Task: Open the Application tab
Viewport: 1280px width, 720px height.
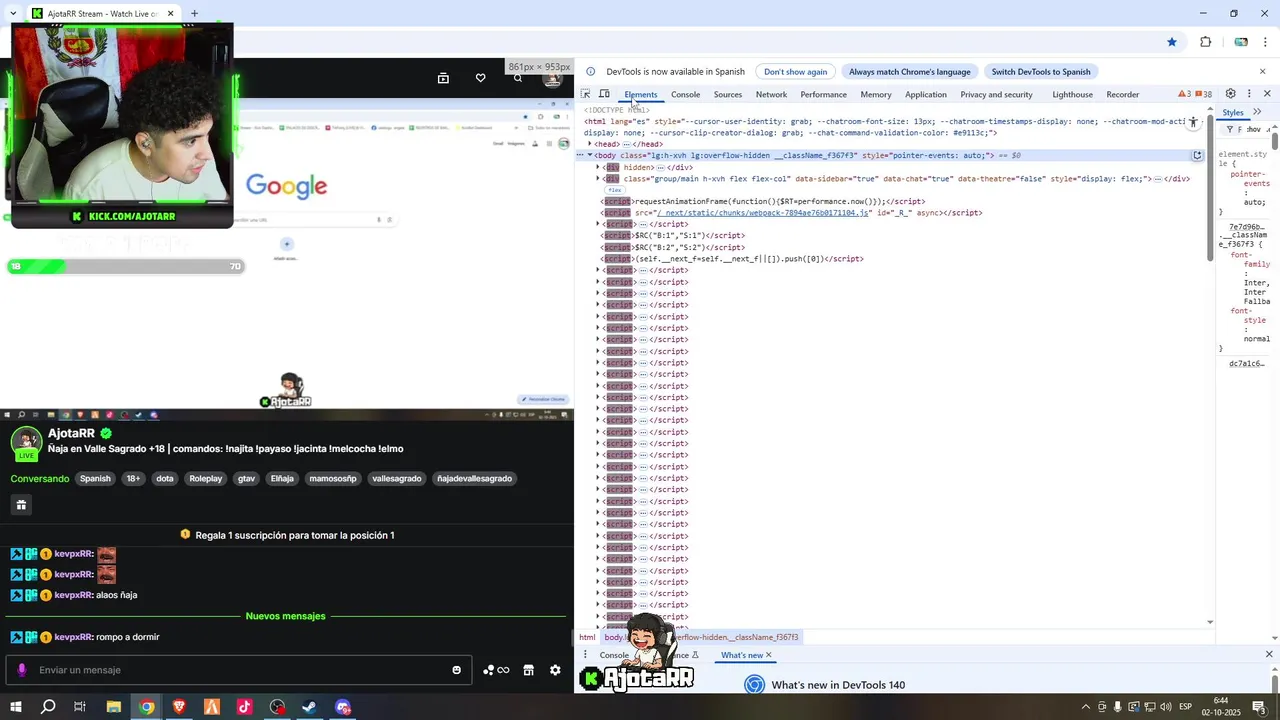Action: (926, 94)
